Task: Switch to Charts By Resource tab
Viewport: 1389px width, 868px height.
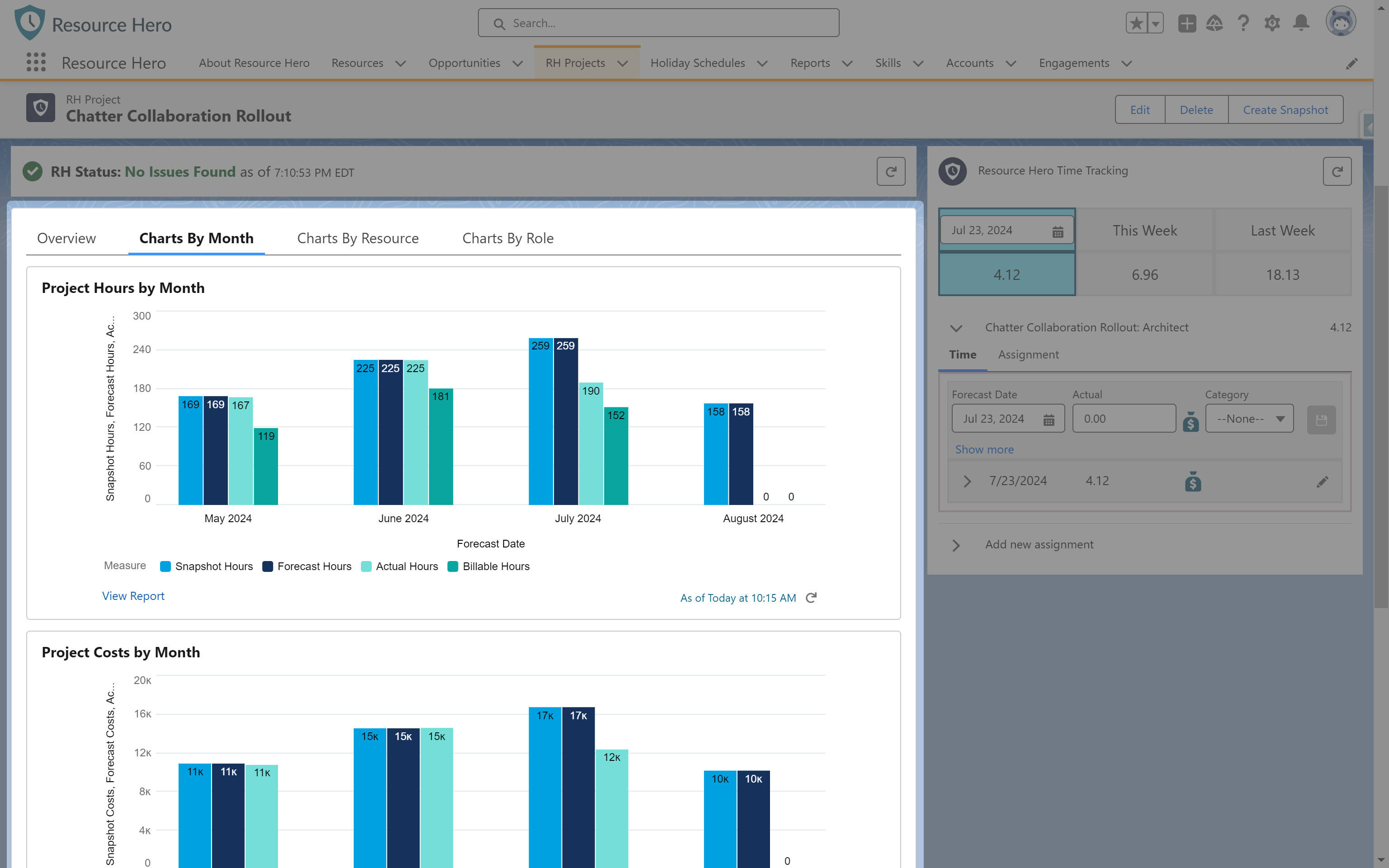Action: 358,238
